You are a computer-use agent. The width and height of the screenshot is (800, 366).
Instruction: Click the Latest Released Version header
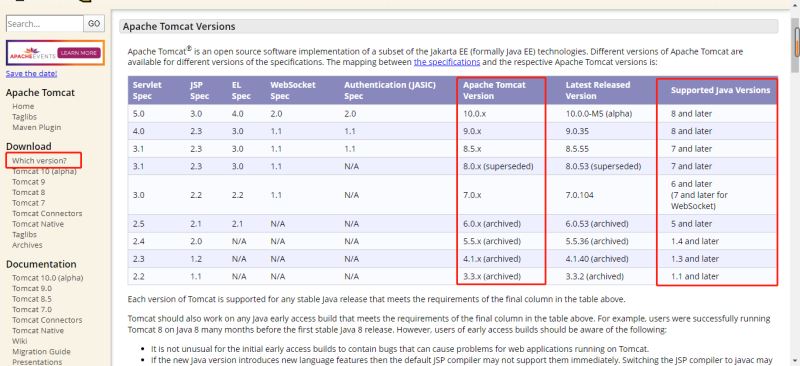pyautogui.click(x=598, y=90)
